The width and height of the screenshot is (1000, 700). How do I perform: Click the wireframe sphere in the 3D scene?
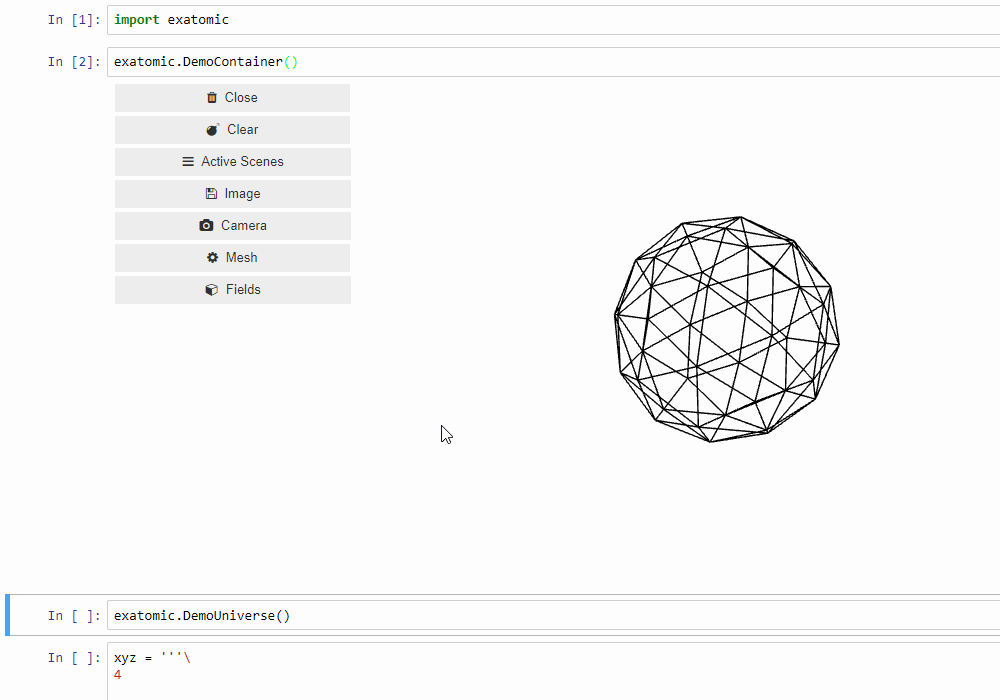coord(726,329)
